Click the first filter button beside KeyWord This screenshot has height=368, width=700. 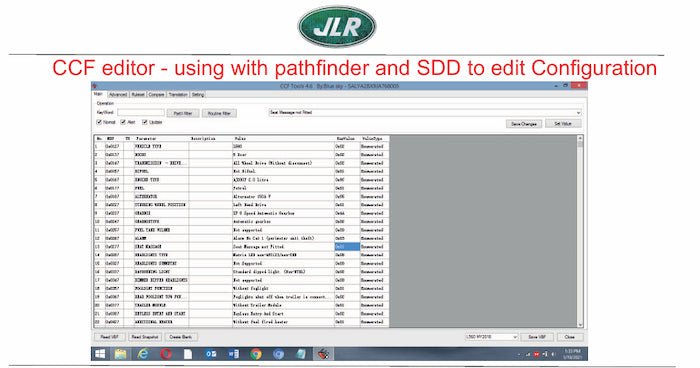coord(183,113)
